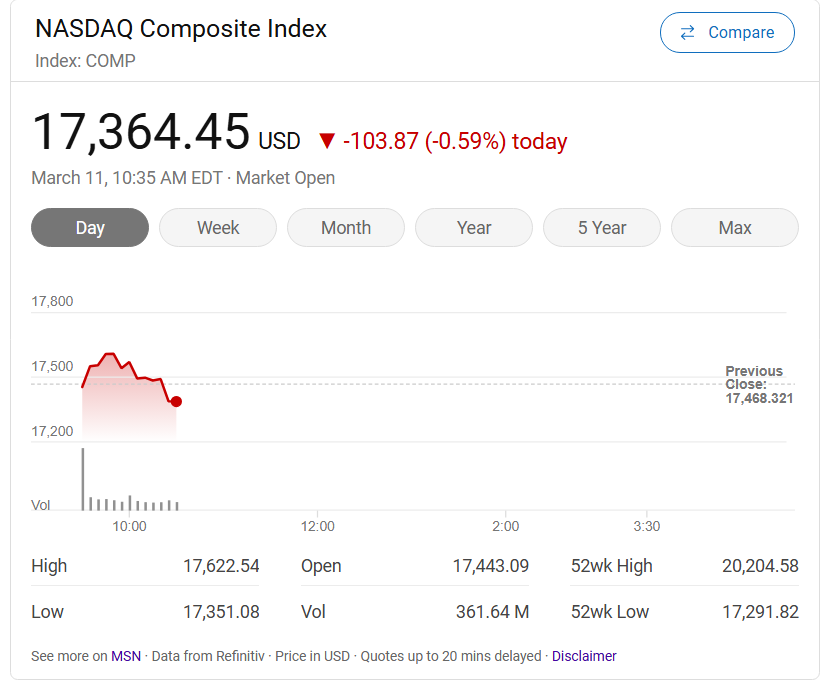This screenshot has width=832, height=687.
Task: Show the Year chart range
Action: pyautogui.click(x=474, y=228)
